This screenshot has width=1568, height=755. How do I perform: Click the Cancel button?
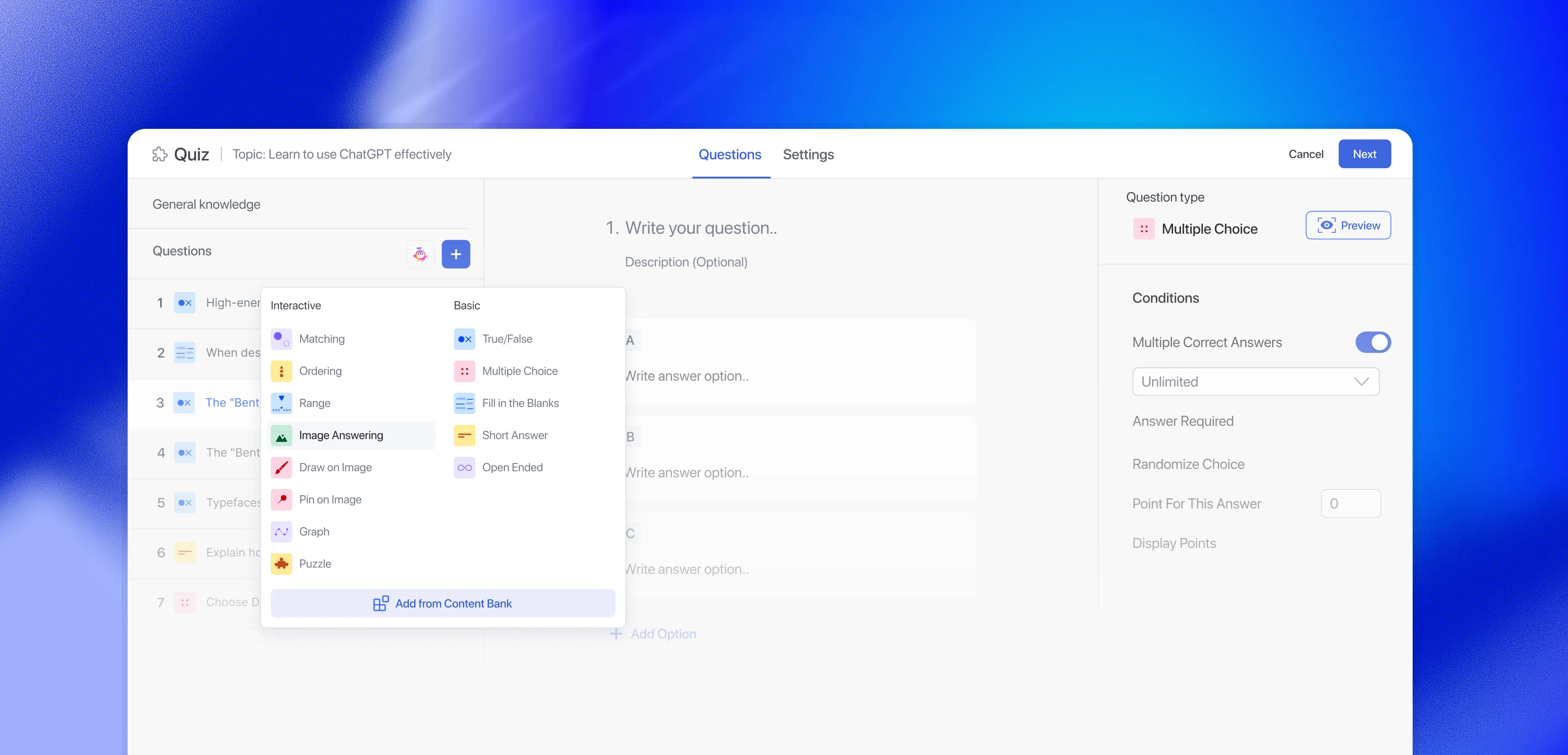(1305, 154)
